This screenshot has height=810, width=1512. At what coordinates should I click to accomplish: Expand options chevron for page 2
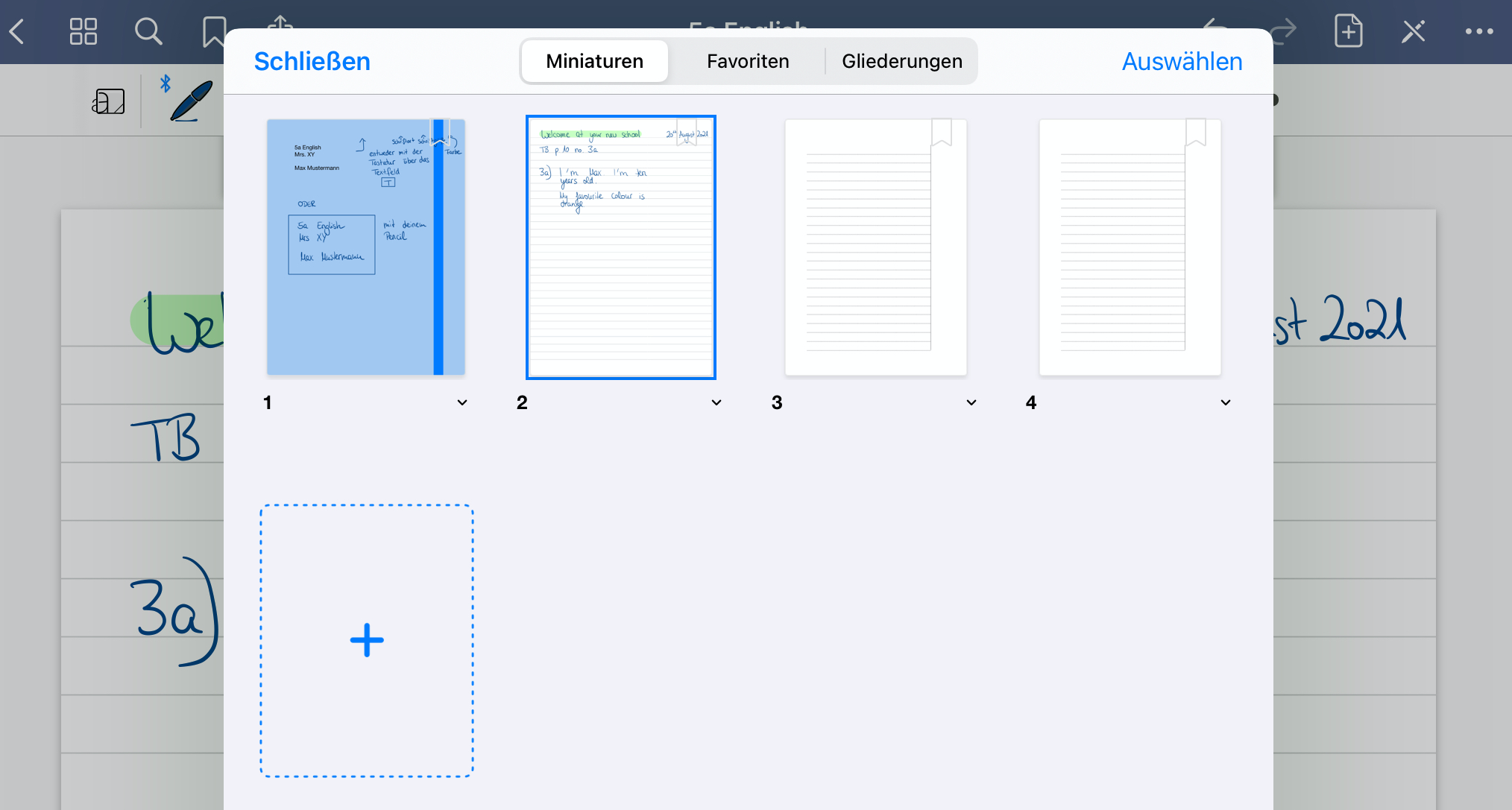point(716,402)
